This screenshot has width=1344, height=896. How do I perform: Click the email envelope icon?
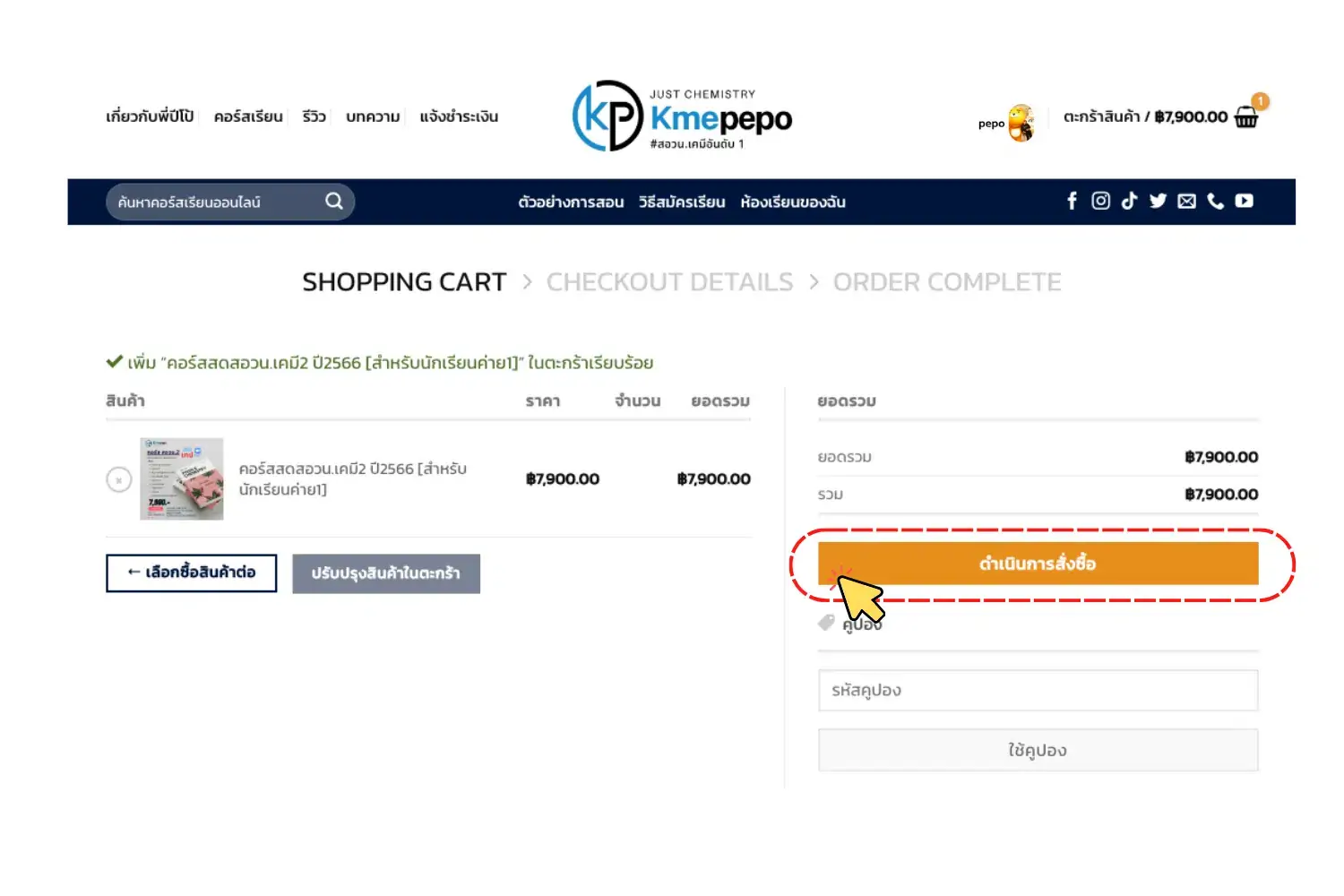[x=1186, y=201]
